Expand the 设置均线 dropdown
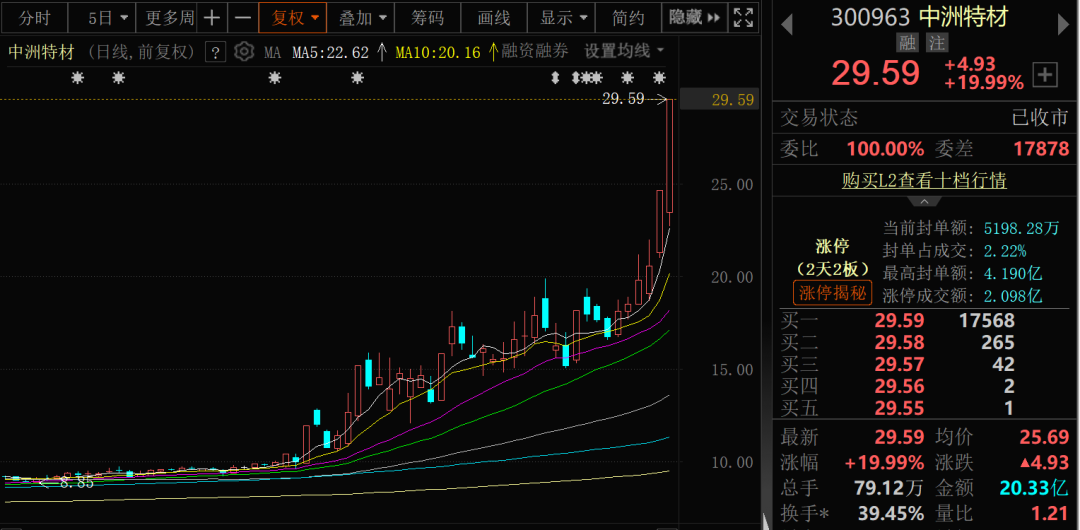 623,51
